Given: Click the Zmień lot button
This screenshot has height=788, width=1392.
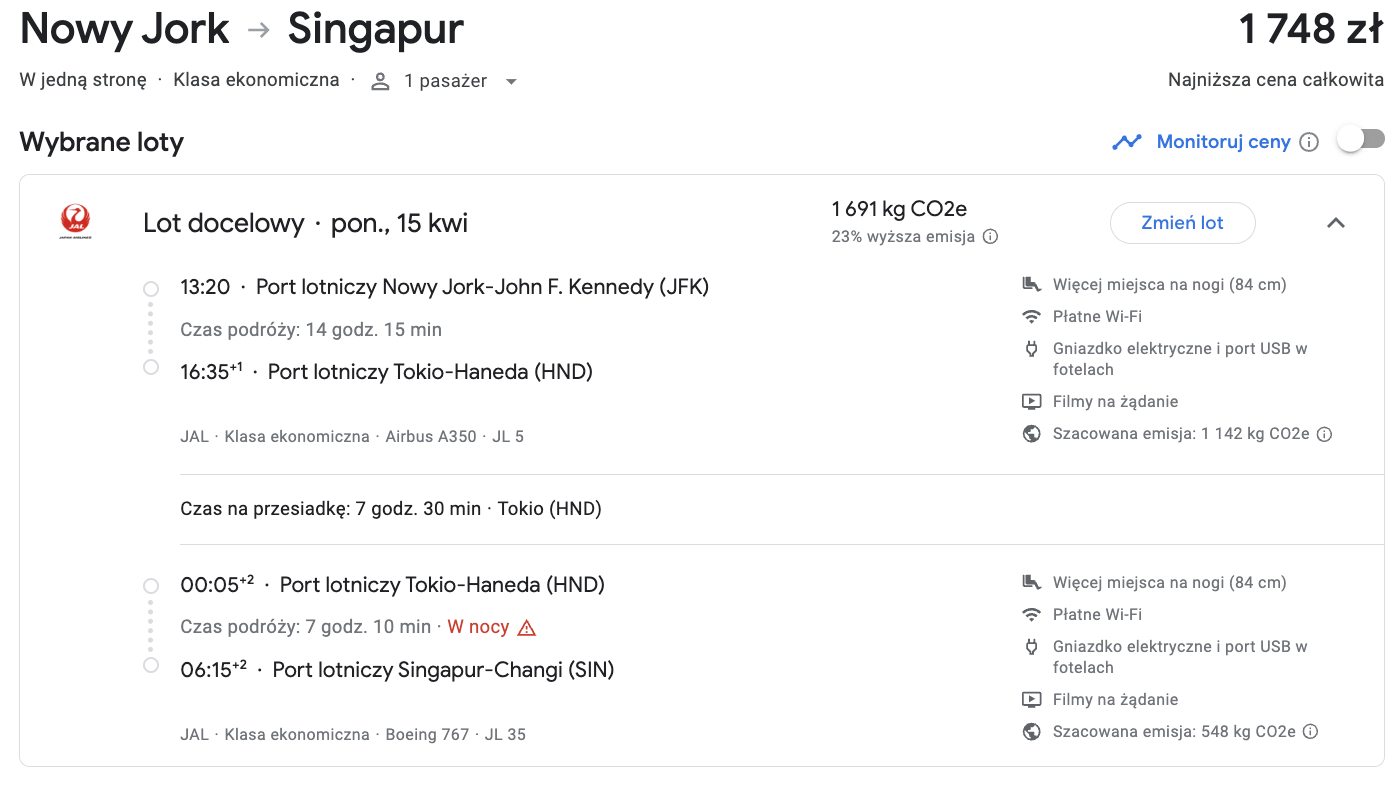Looking at the screenshot, I should click(1182, 223).
